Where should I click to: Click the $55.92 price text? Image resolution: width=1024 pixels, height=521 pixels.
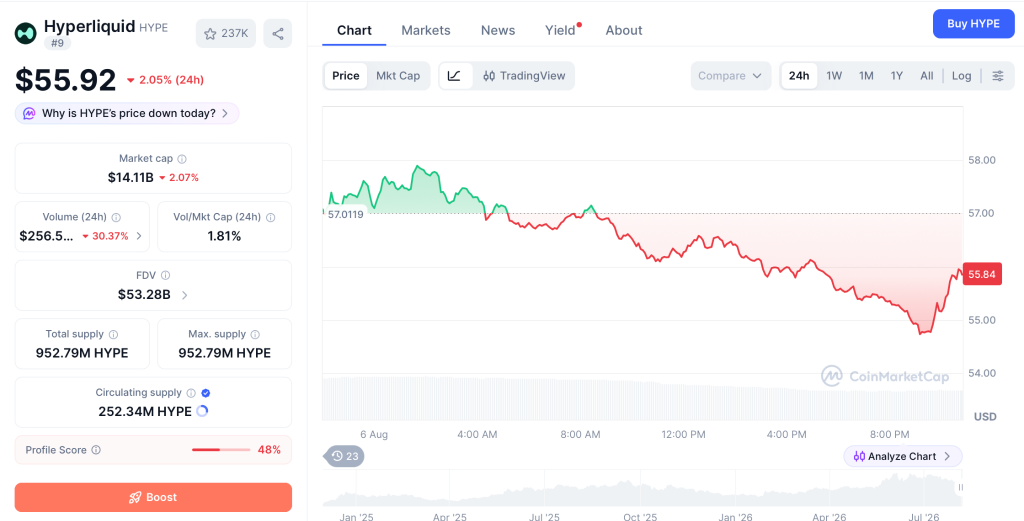[65, 80]
